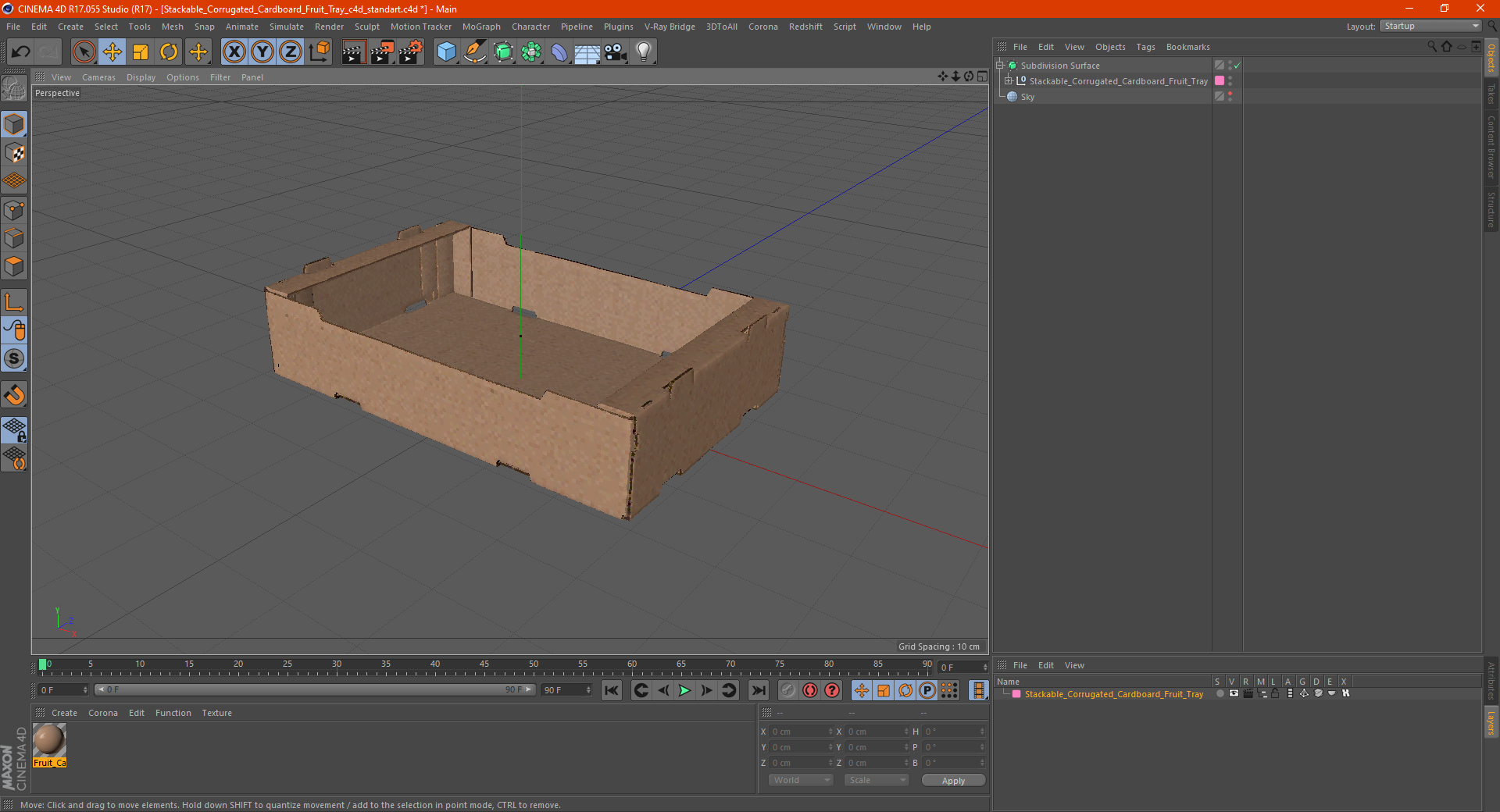The width and height of the screenshot is (1500, 812).
Task: Open the MoGraph menu
Action: coord(481,27)
